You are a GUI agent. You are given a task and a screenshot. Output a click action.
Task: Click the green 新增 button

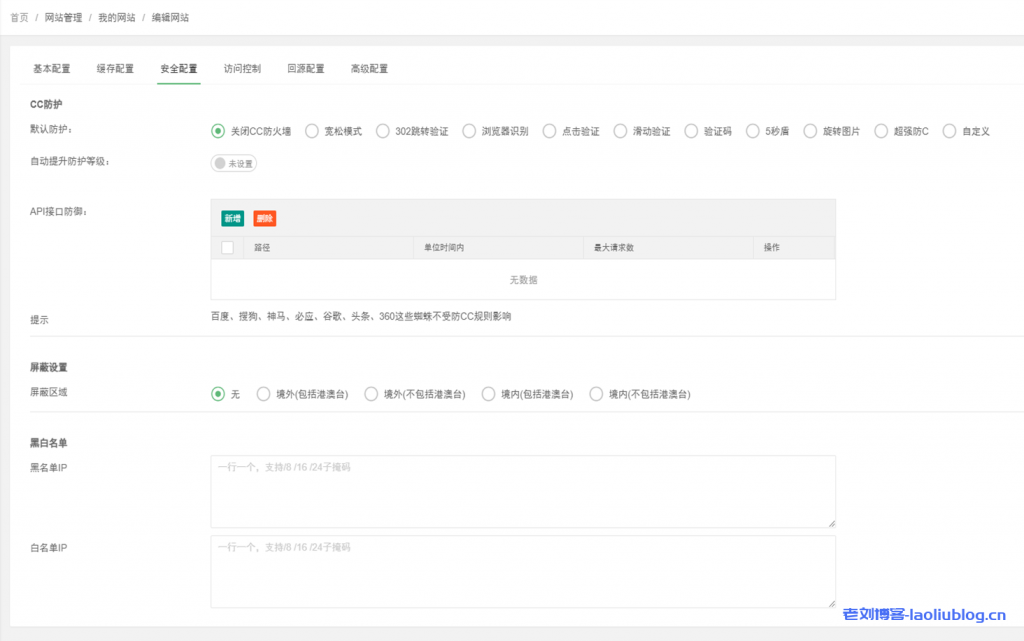(x=232, y=218)
